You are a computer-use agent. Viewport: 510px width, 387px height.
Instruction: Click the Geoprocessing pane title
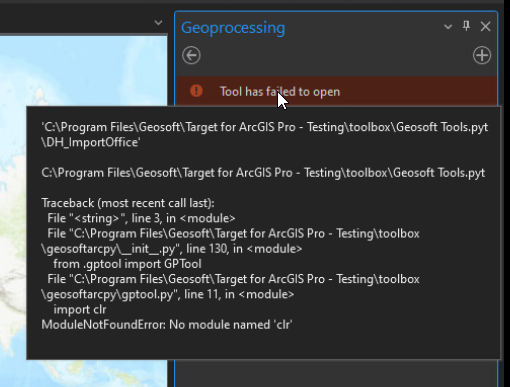tap(233, 28)
